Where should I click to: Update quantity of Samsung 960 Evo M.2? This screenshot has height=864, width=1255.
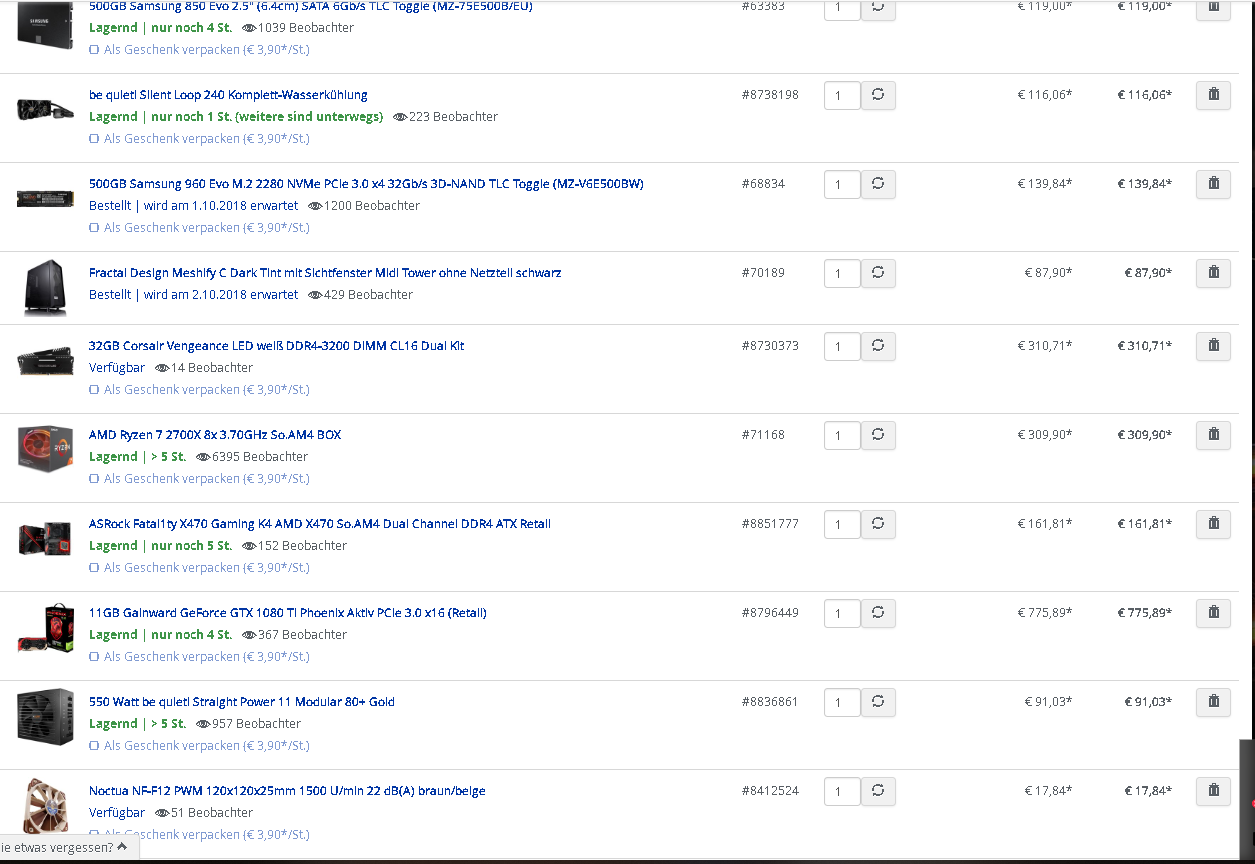(878, 185)
